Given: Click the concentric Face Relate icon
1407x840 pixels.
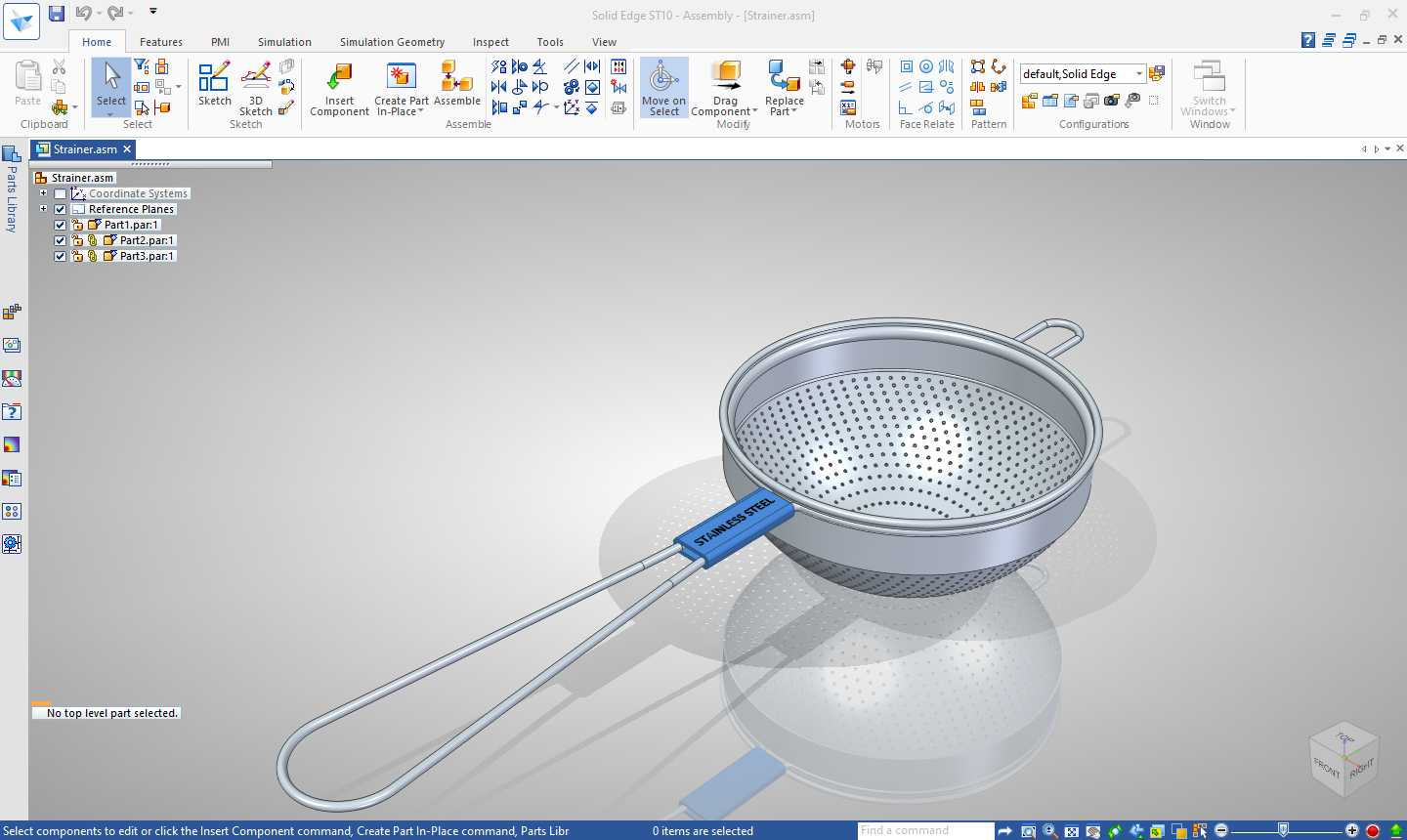Looking at the screenshot, I should [926, 66].
